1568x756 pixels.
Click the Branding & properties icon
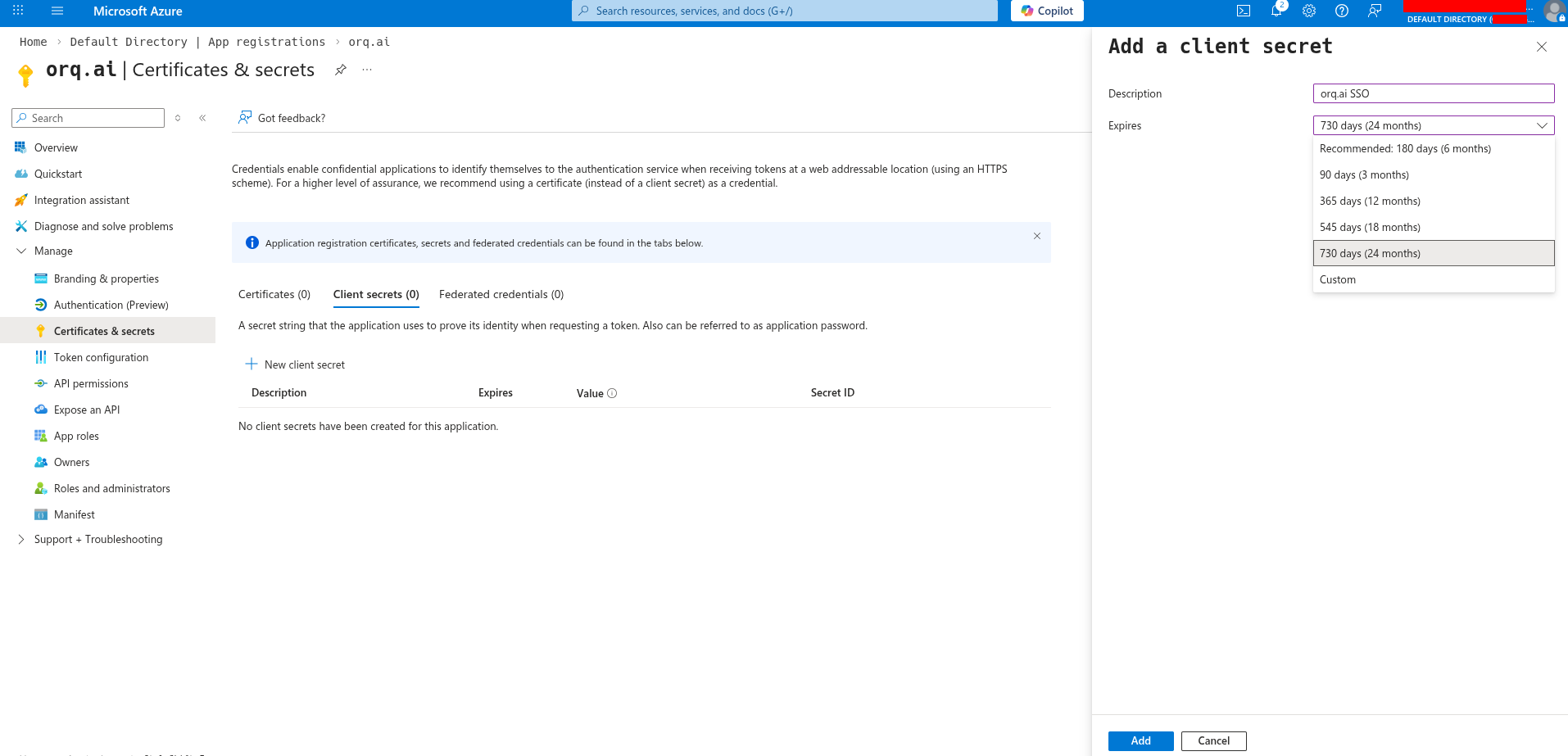40,278
